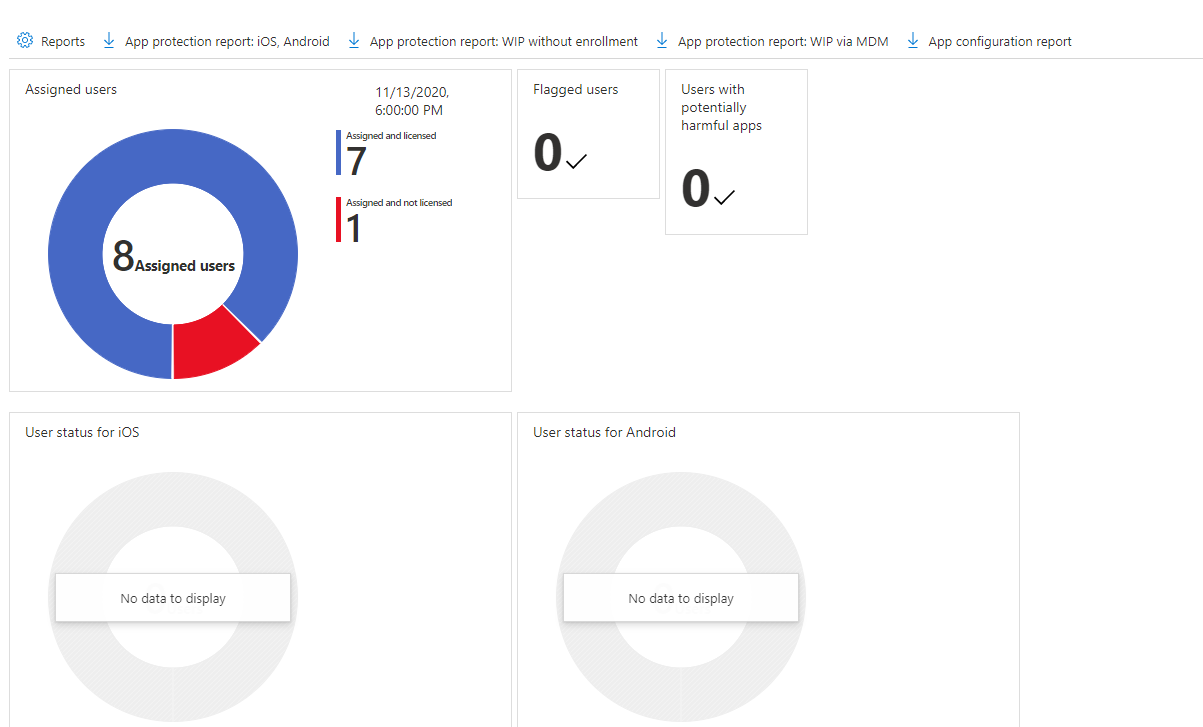
Task: Open the Assigned users tile title
Action: pyautogui.click(x=71, y=89)
